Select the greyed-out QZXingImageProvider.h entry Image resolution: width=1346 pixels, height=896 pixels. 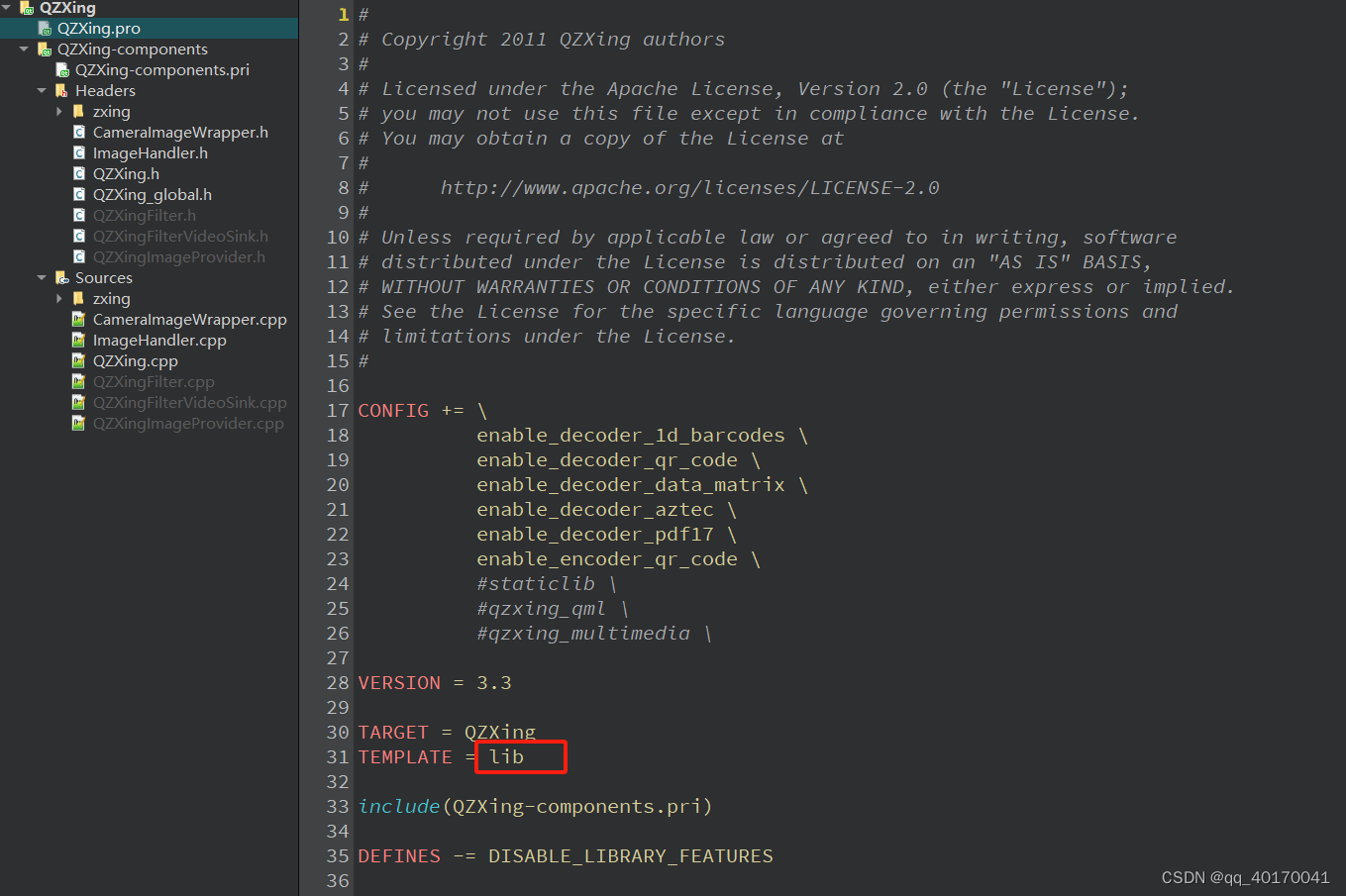click(x=179, y=256)
